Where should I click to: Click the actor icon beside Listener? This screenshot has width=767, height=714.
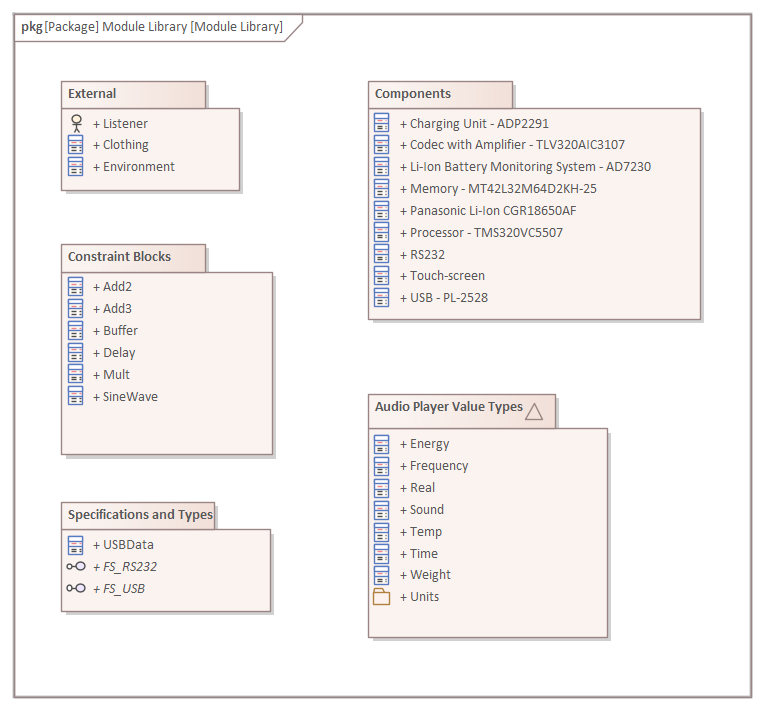click(x=76, y=123)
